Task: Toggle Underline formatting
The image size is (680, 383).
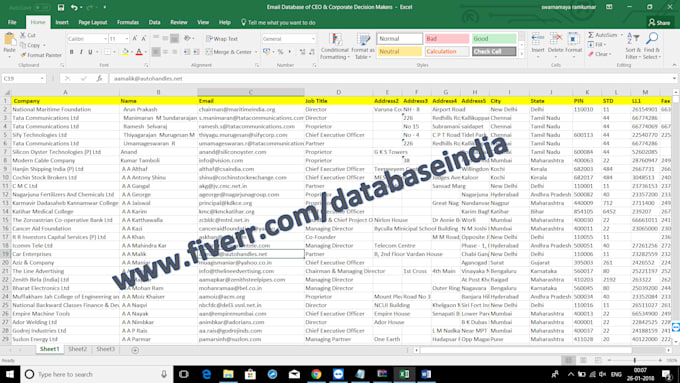Action: coord(90,52)
